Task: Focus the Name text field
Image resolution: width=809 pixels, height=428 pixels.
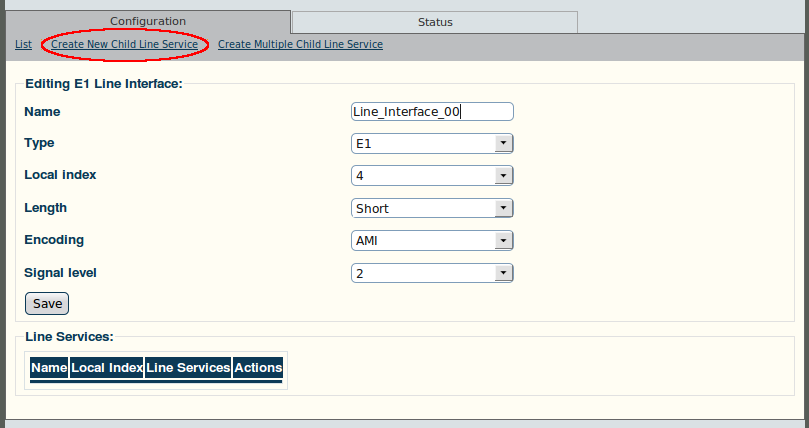Action: (432, 112)
